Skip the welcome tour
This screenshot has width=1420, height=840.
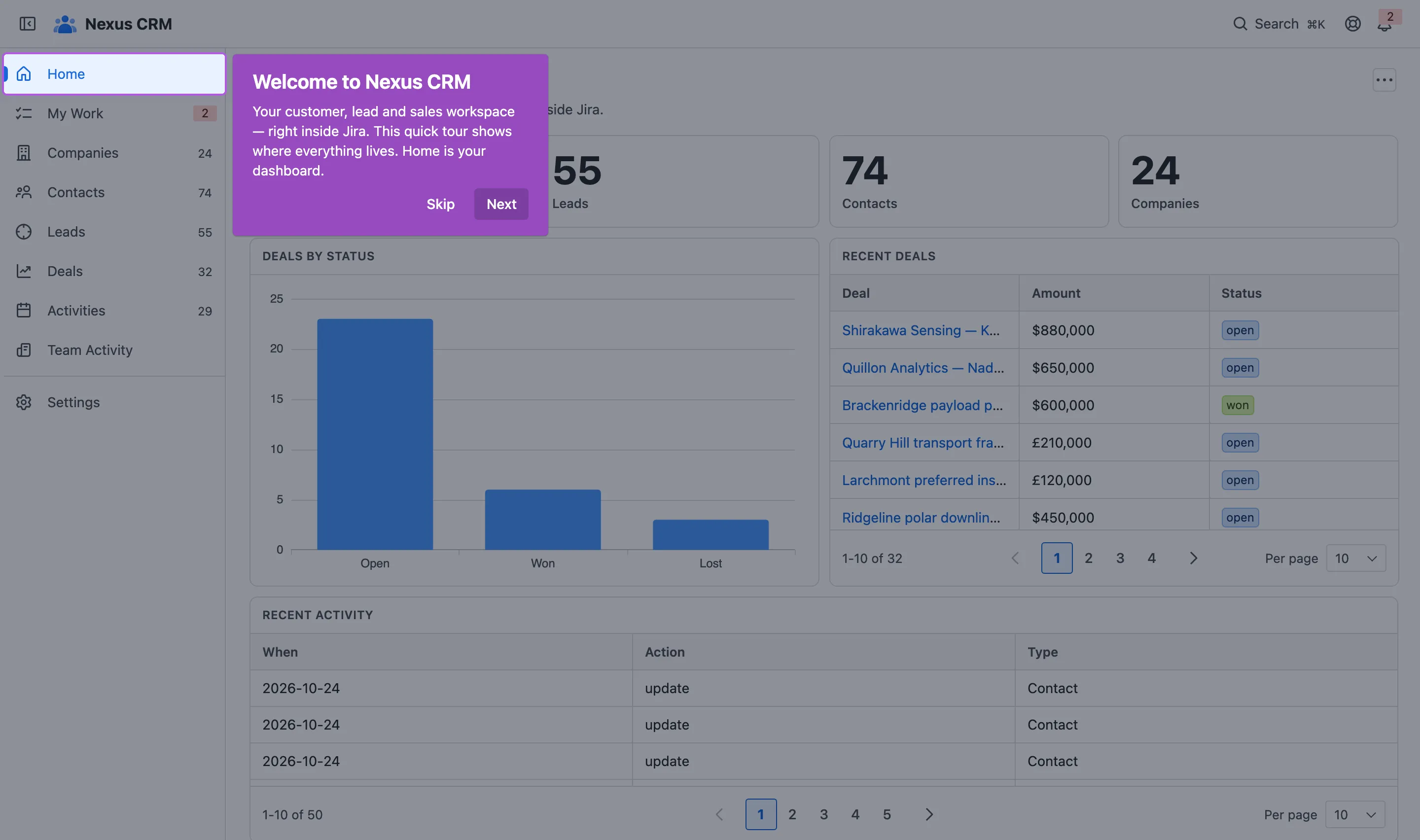coord(440,204)
